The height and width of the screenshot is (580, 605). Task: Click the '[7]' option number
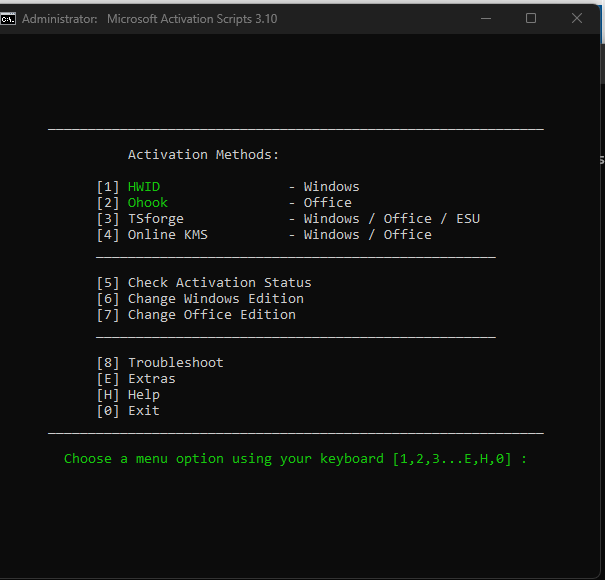click(108, 315)
